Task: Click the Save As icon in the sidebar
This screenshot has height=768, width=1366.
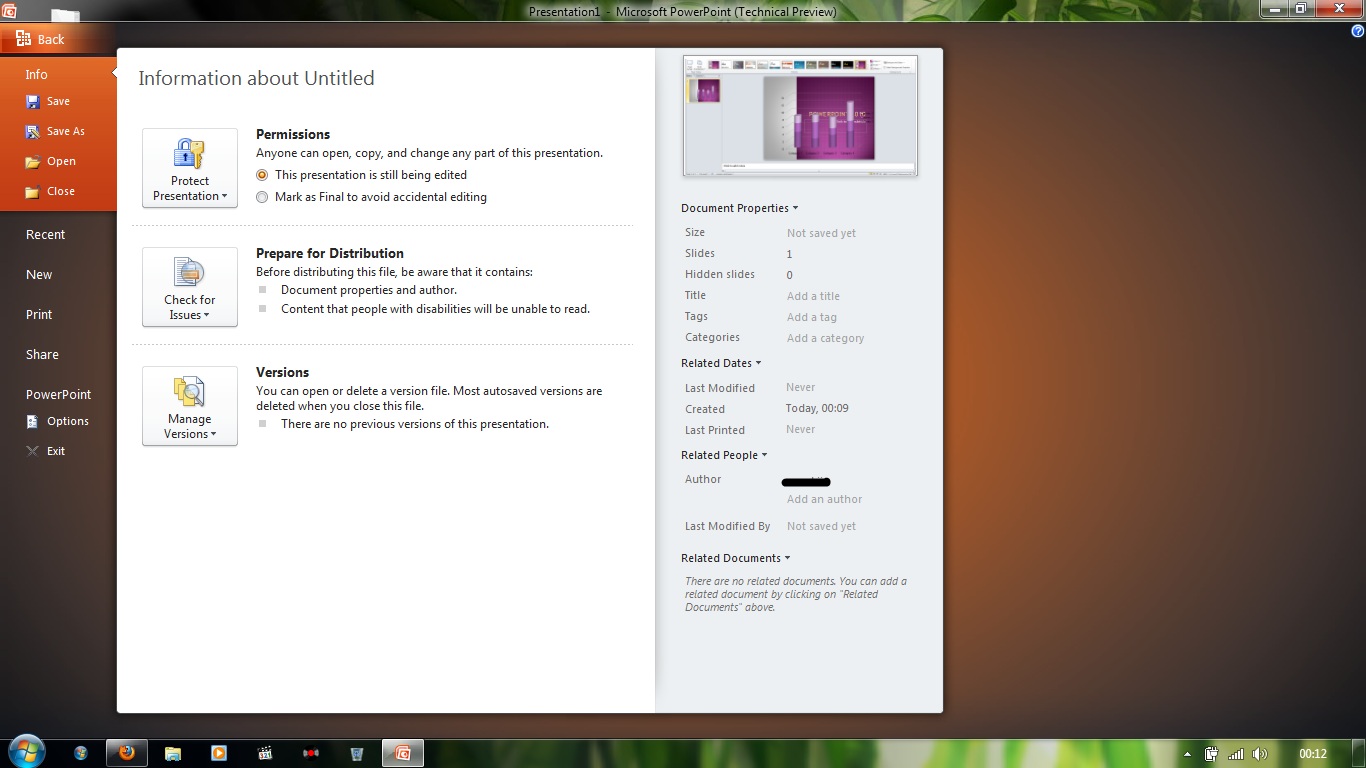Action: click(33, 131)
